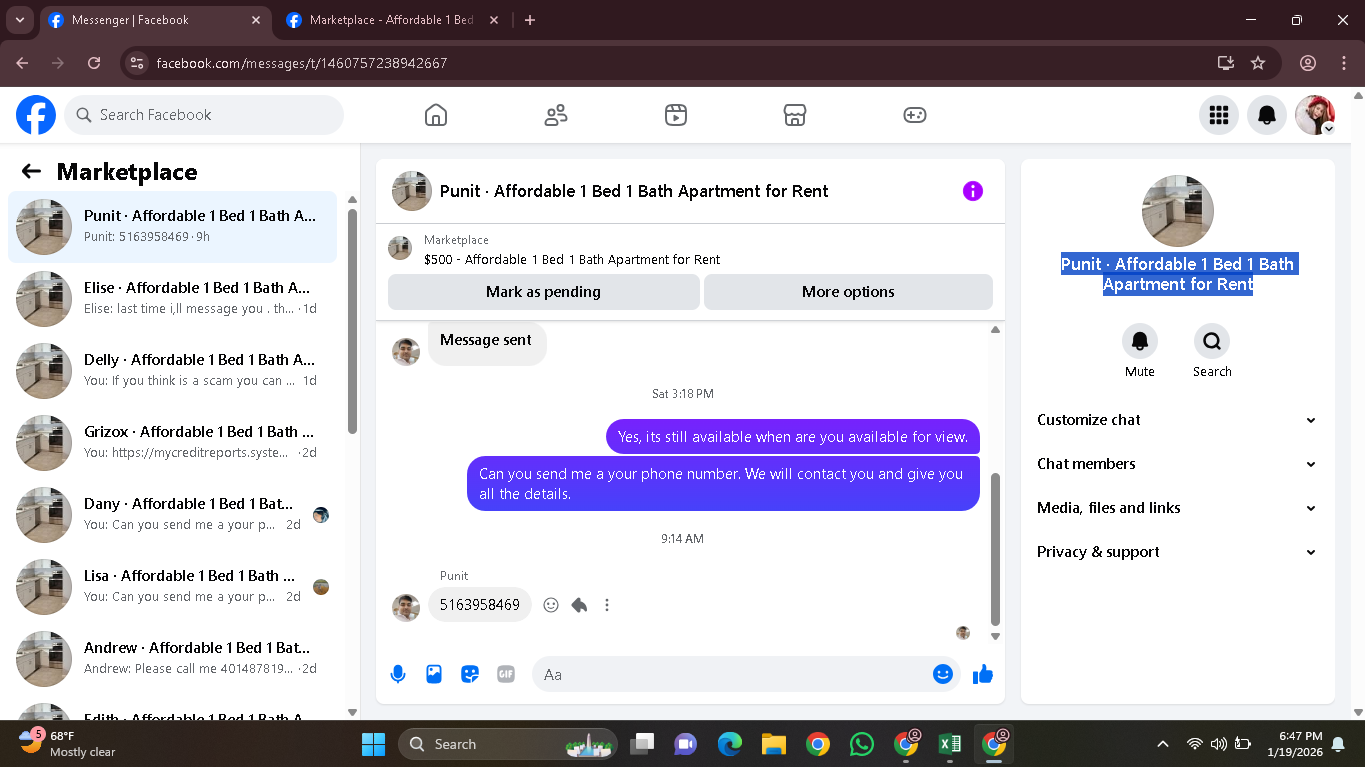The image size is (1365, 767).
Task: Open the Grizox conversation in the list
Action: [173, 443]
